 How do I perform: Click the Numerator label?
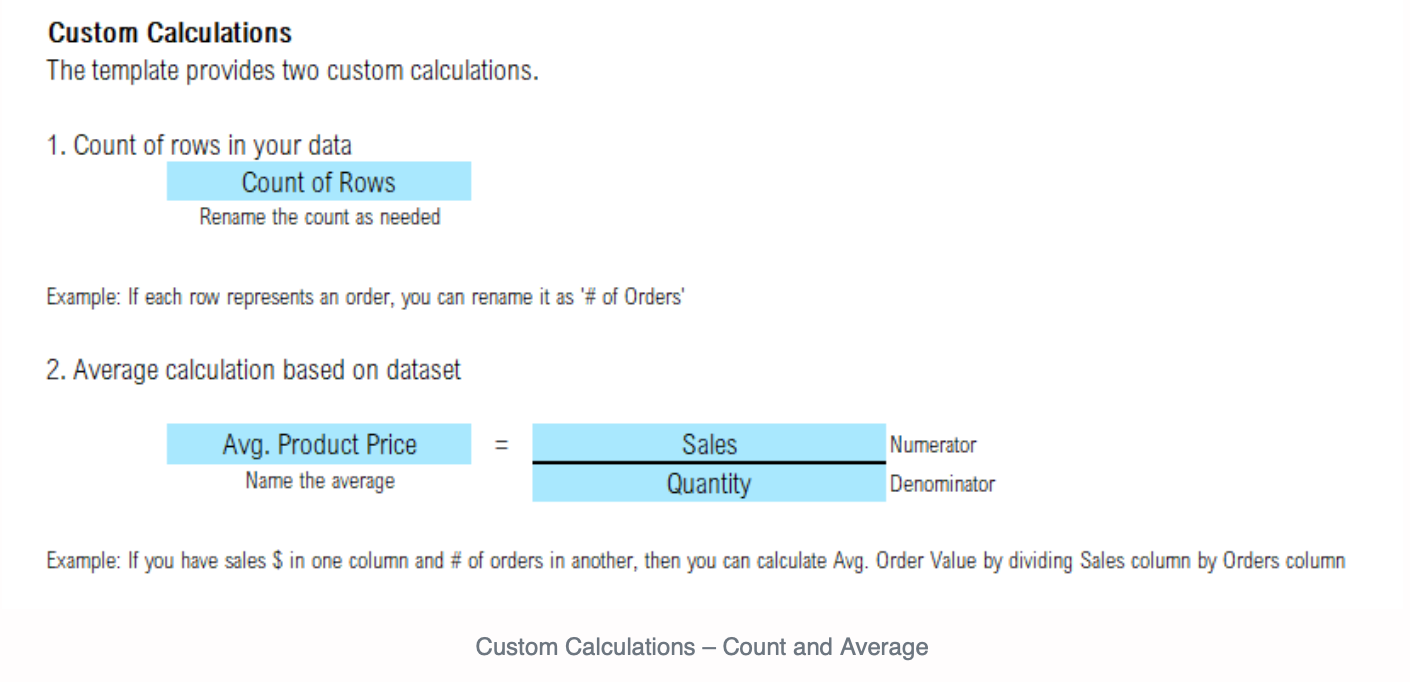click(x=933, y=445)
